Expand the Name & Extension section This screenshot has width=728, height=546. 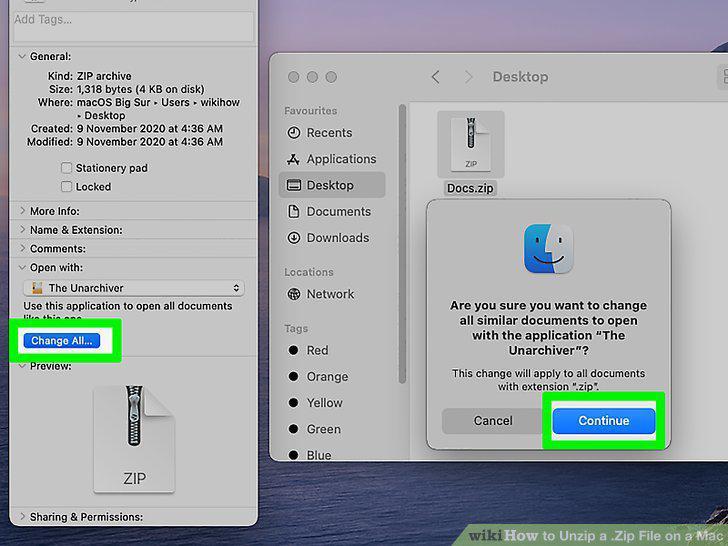pyautogui.click(x=22, y=230)
